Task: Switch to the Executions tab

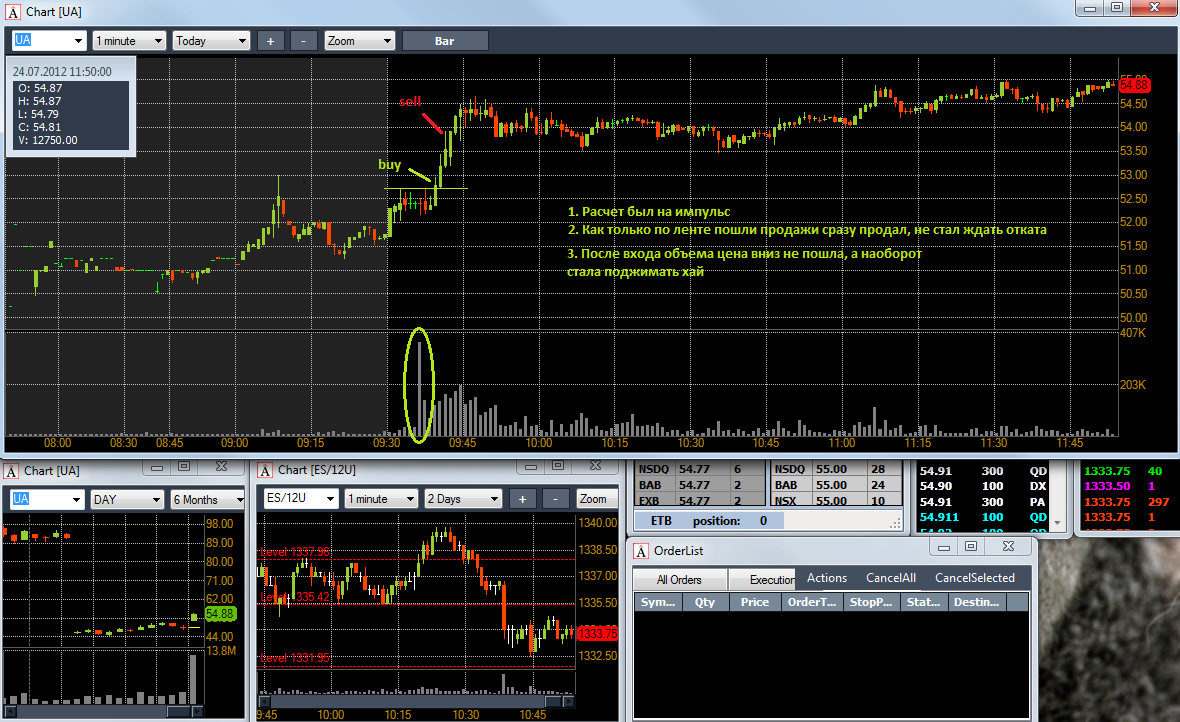Action: tap(763, 580)
